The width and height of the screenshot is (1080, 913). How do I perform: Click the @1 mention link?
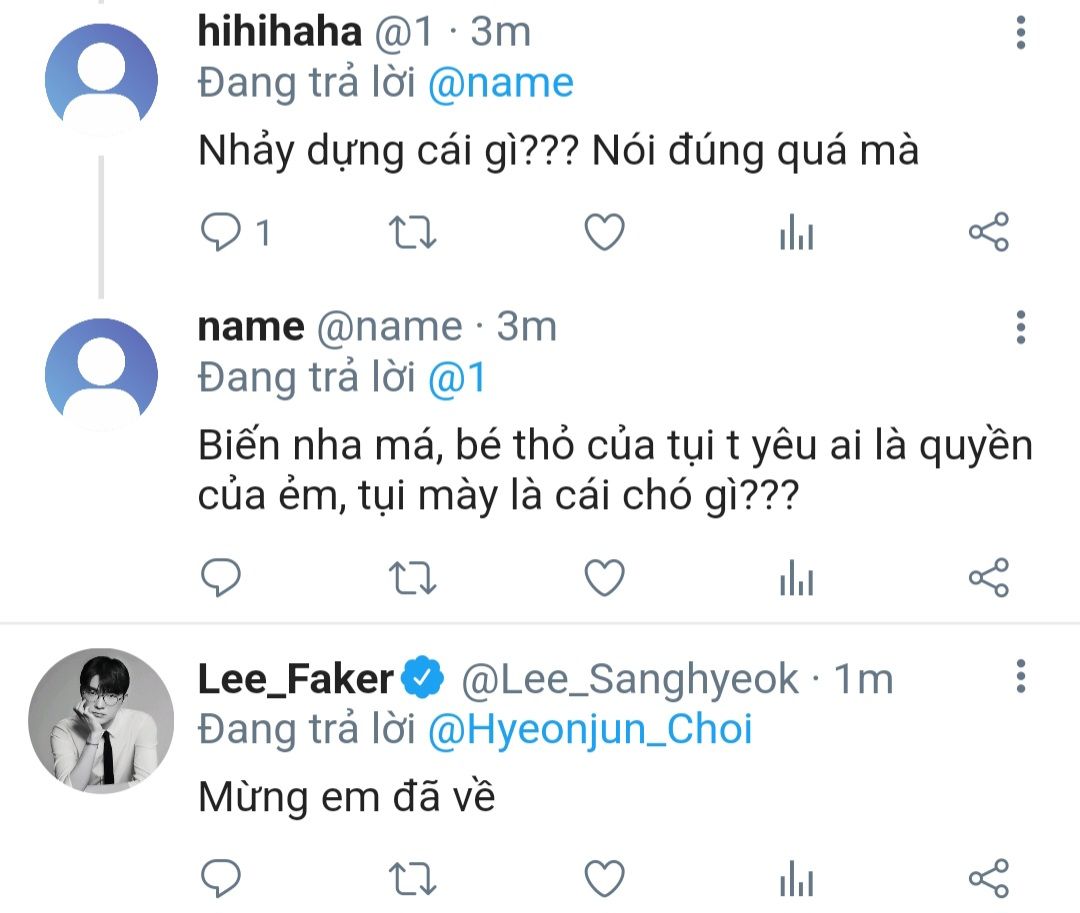pyautogui.click(x=456, y=378)
